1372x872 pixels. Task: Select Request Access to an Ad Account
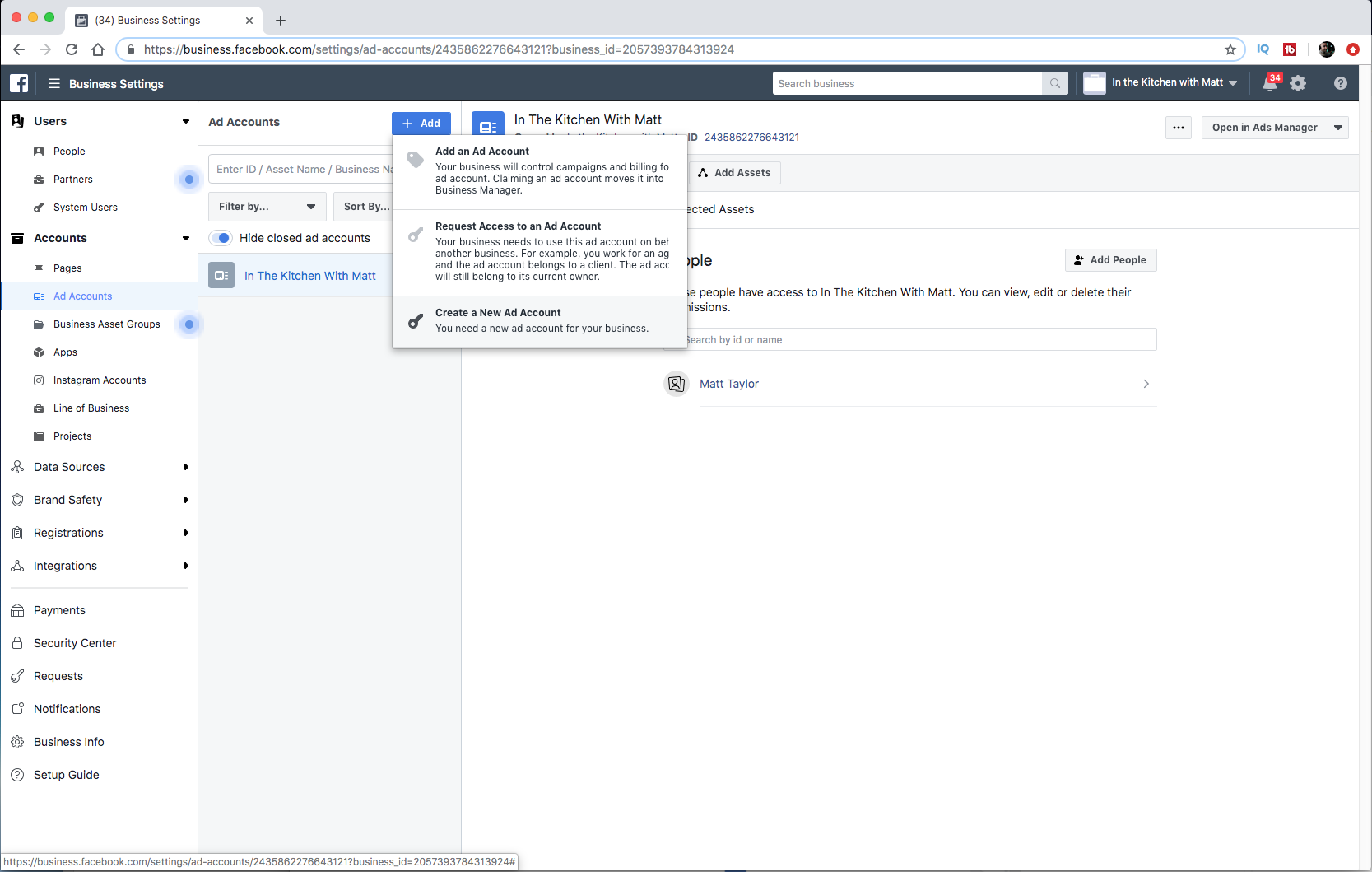click(x=540, y=251)
